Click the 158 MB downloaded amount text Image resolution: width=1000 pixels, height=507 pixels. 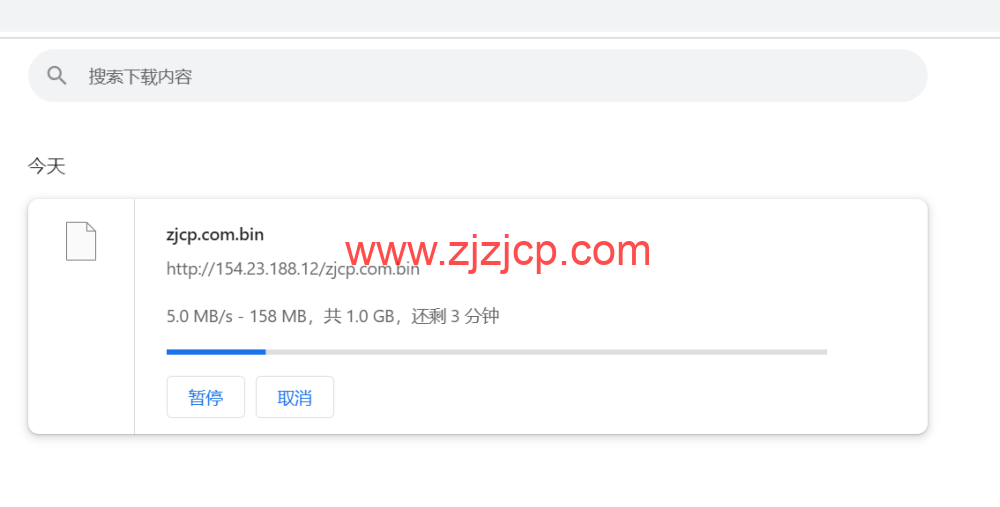278,316
